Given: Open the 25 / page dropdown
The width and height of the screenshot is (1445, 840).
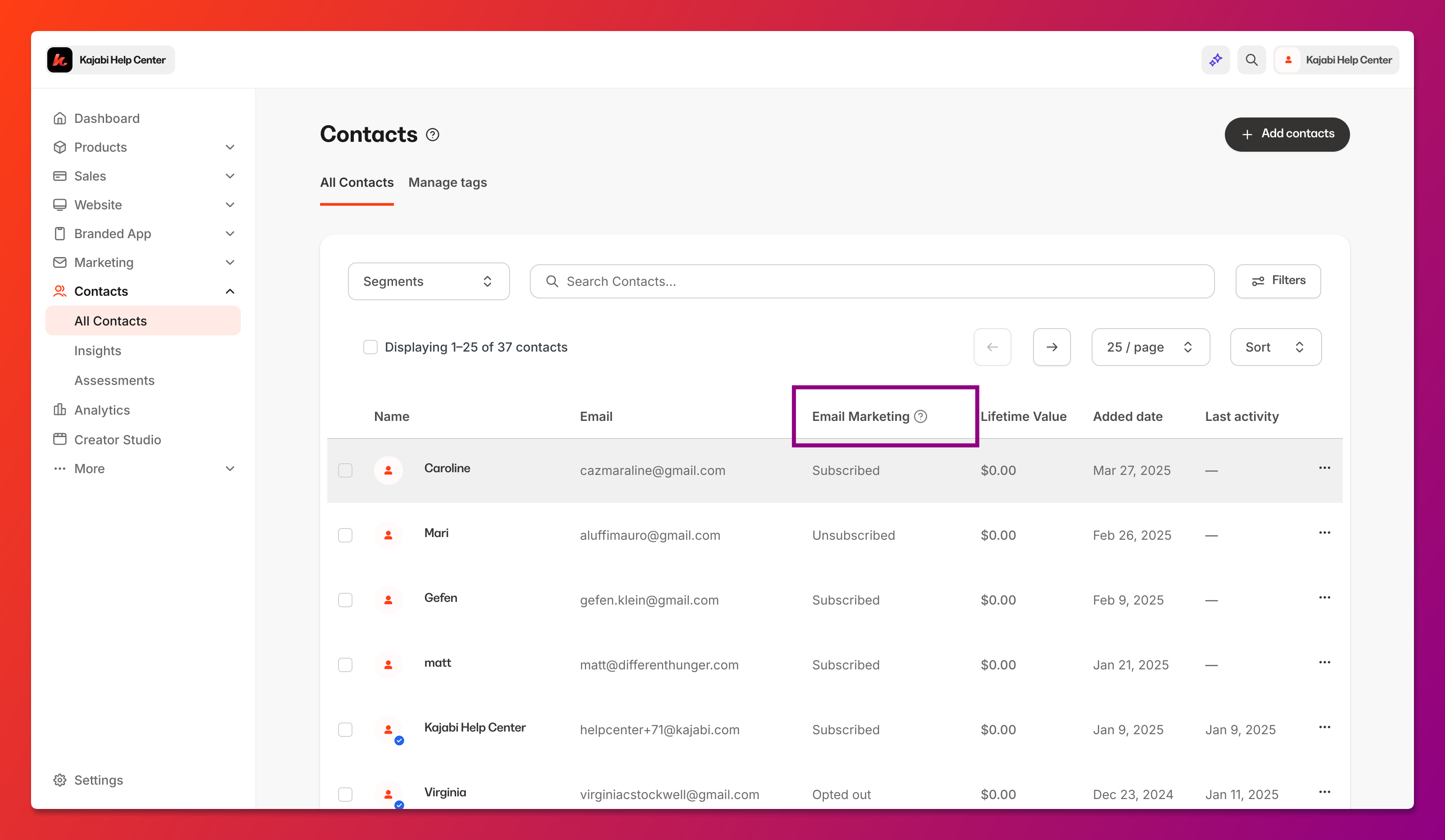Looking at the screenshot, I should [x=1150, y=347].
